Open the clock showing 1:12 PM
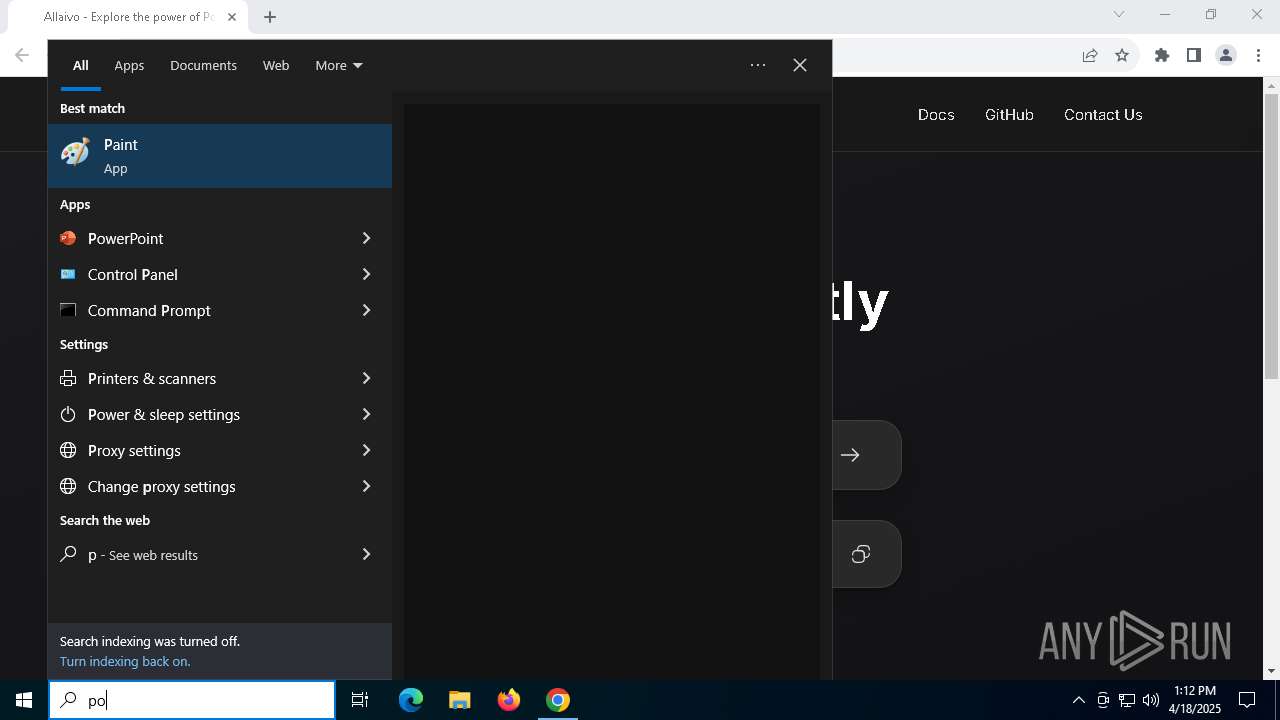This screenshot has height=720, width=1280. [x=1195, y=700]
